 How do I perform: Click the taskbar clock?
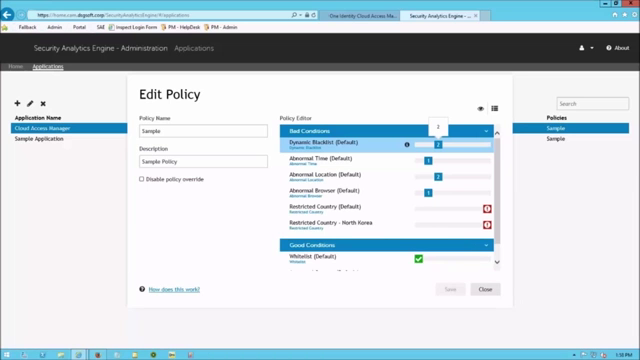pos(624,355)
